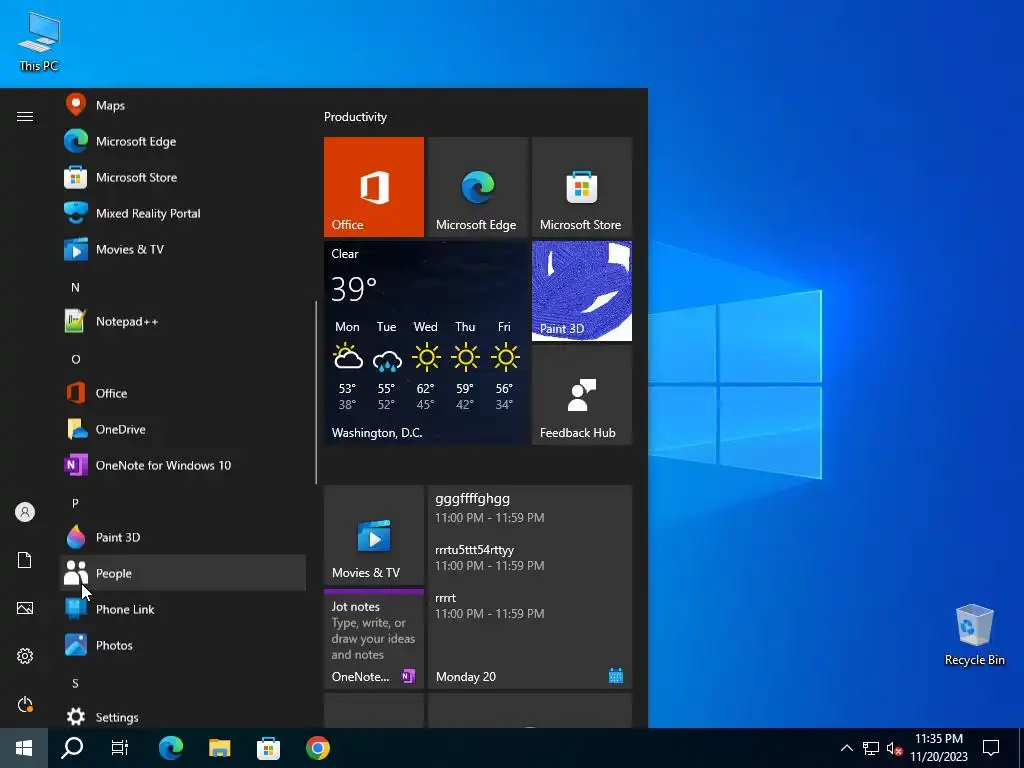Open the Microsoft Store tile
The width and height of the screenshot is (1024, 768).
582,187
